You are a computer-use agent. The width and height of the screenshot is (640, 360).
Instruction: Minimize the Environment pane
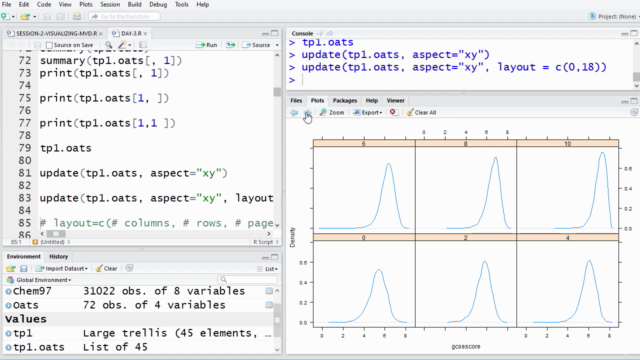tap(265, 257)
